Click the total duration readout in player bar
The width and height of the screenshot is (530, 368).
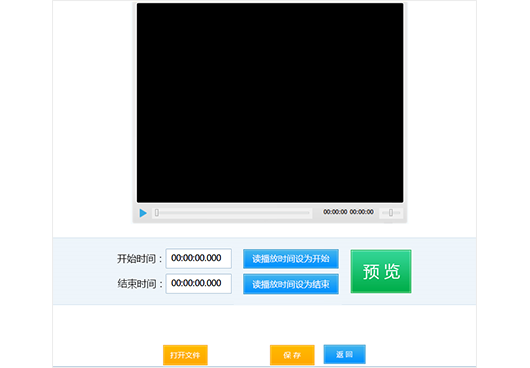pyautogui.click(x=361, y=212)
